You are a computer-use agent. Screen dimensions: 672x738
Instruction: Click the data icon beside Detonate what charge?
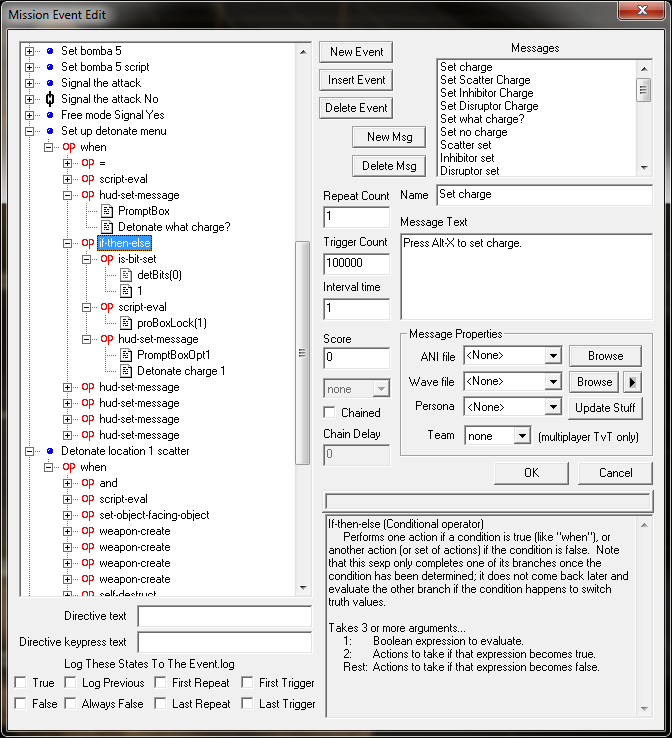[x=107, y=227]
